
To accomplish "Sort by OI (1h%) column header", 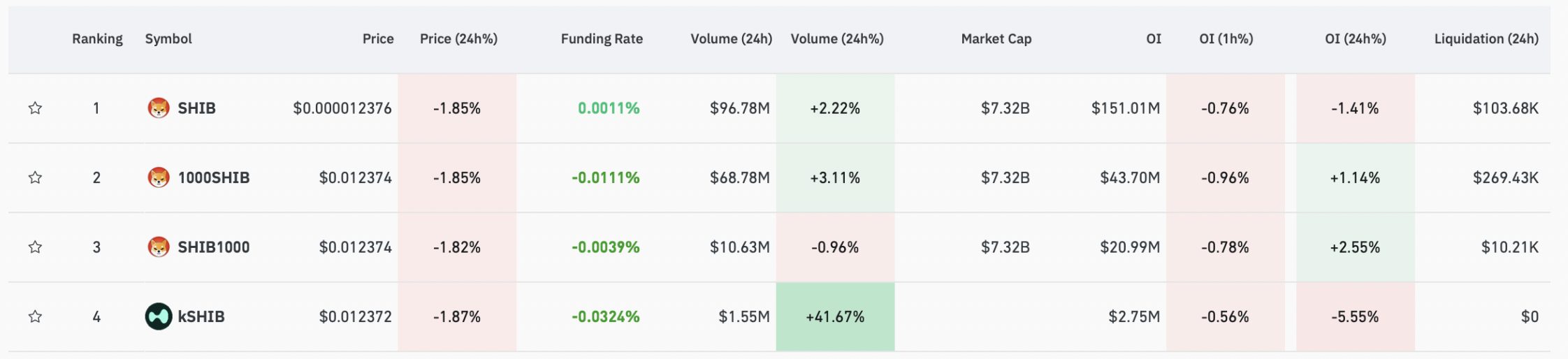I will (1226, 39).
